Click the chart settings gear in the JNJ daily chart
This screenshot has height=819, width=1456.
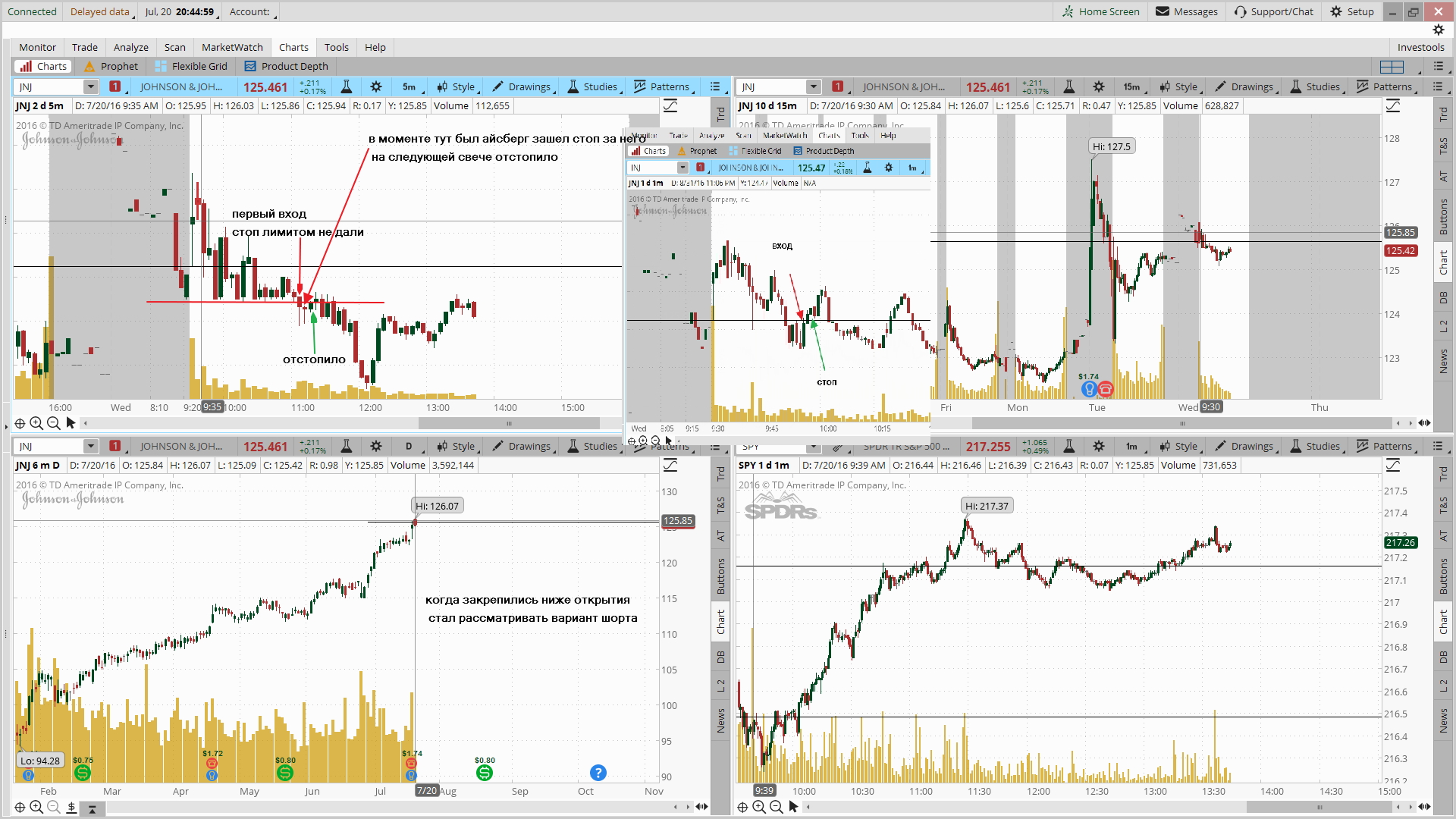[376, 446]
